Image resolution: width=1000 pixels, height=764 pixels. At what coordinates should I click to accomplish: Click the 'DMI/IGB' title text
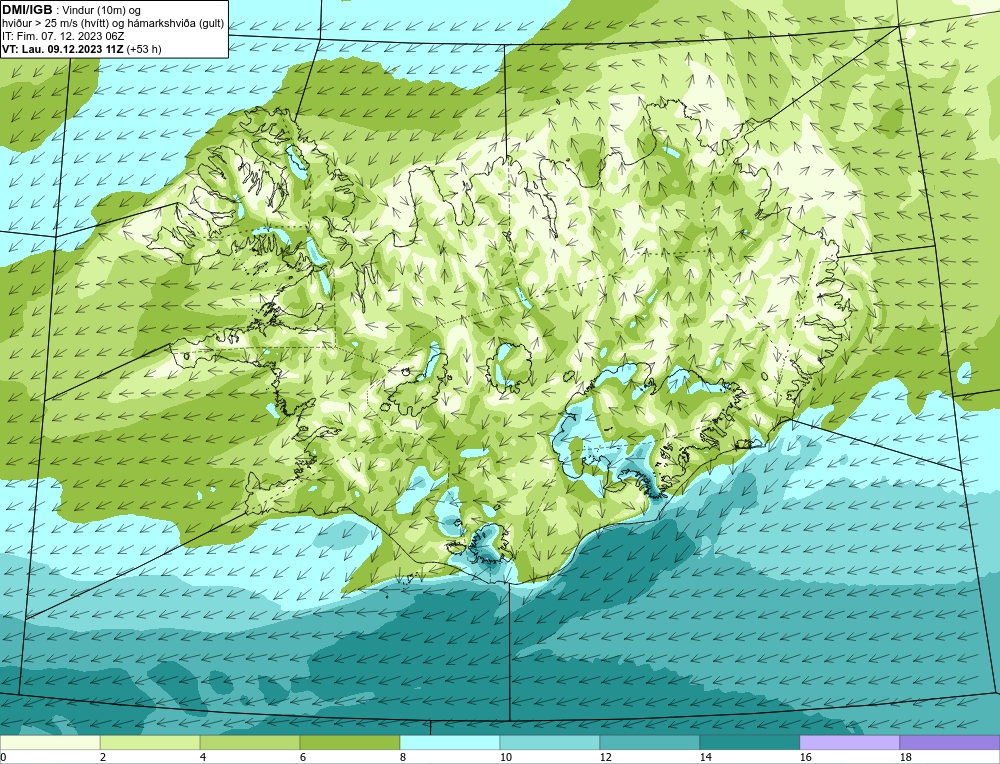coord(27,10)
